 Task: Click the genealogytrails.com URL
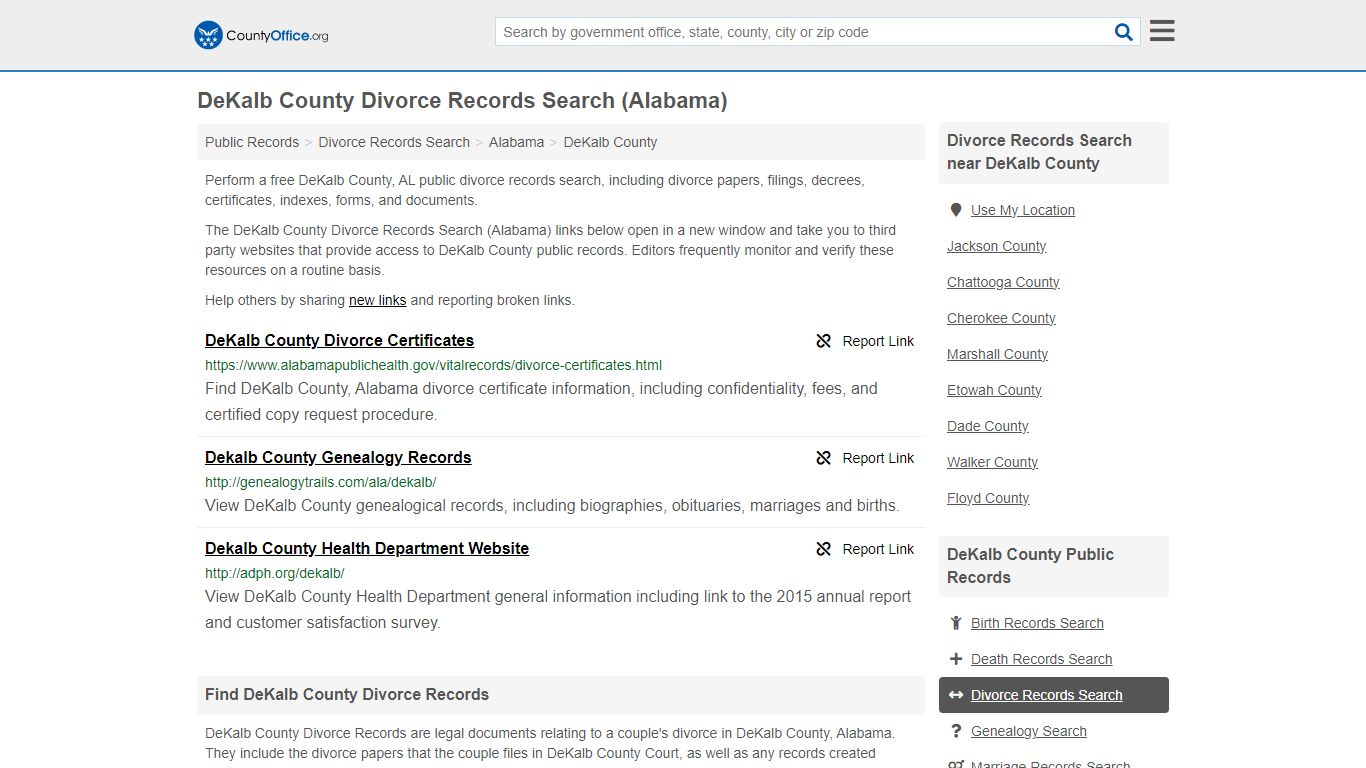tap(320, 482)
